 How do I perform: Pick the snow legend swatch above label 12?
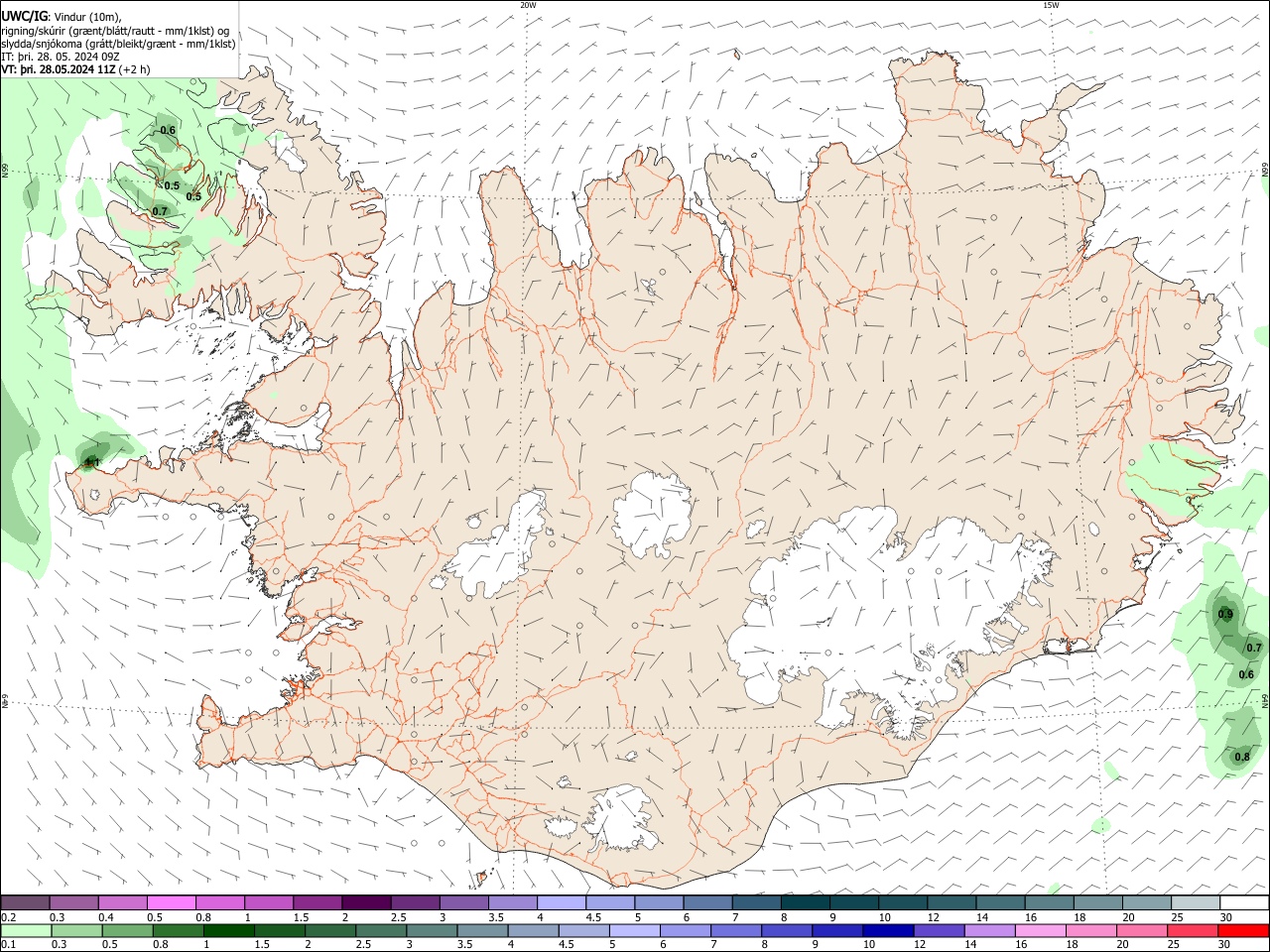point(952,903)
